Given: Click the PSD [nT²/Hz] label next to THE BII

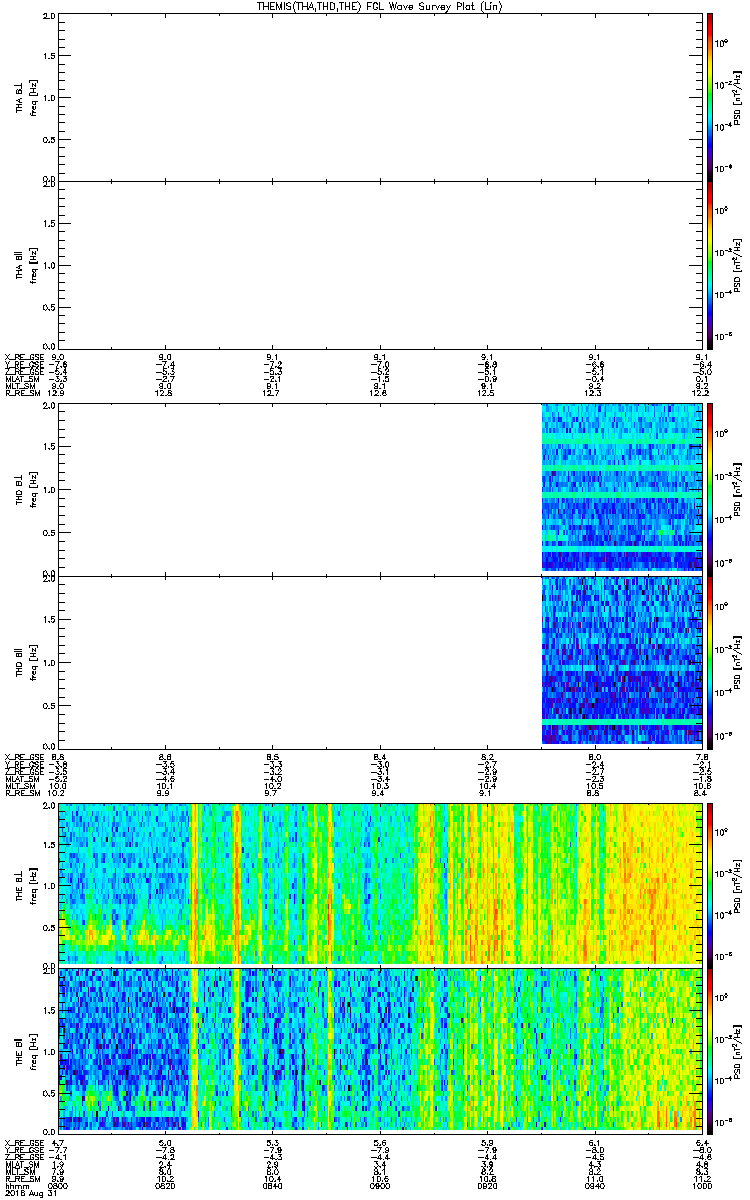Looking at the screenshot, I should coord(737,1049).
